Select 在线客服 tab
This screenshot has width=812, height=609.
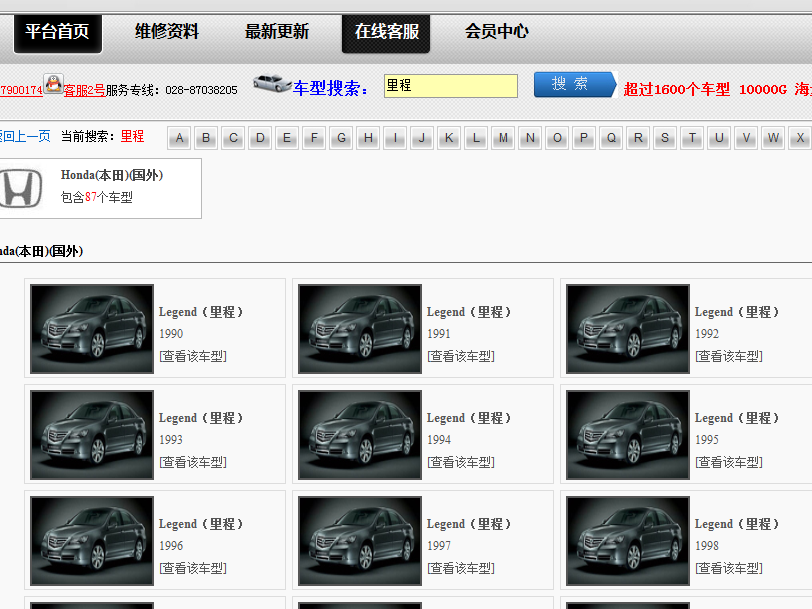pos(386,34)
